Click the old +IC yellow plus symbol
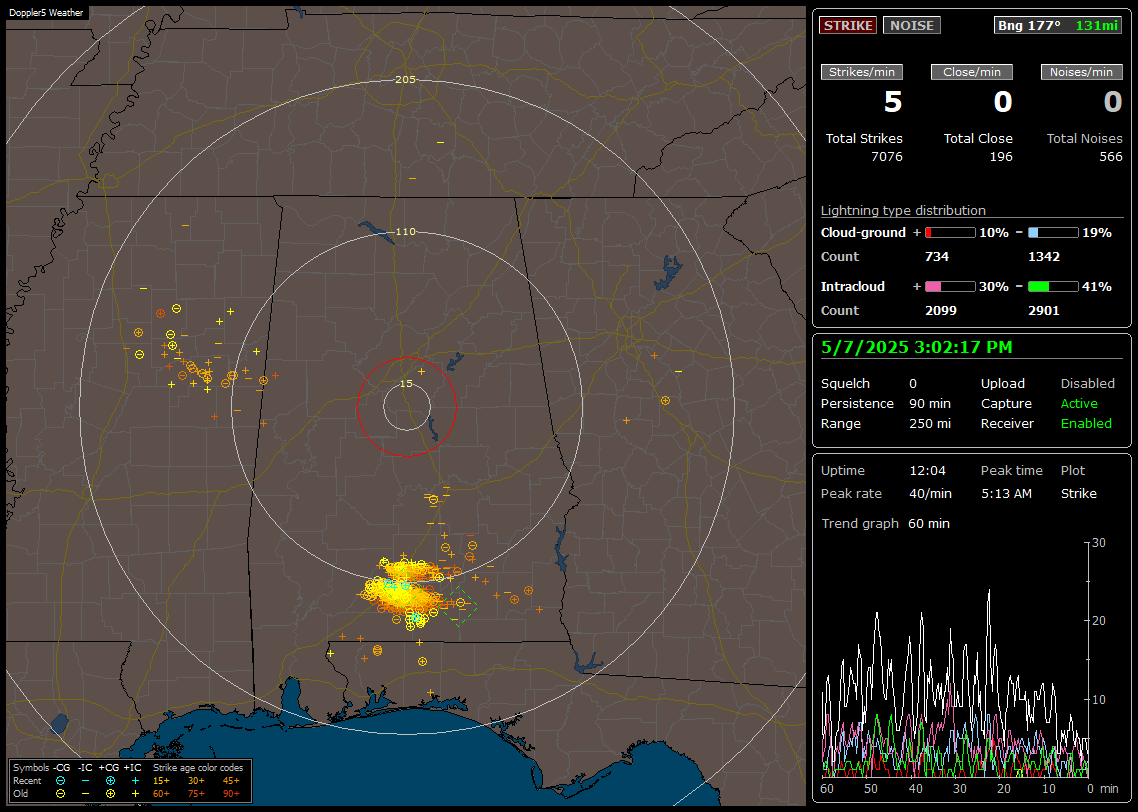Screen dimensions: 1138x812 (x=135, y=794)
